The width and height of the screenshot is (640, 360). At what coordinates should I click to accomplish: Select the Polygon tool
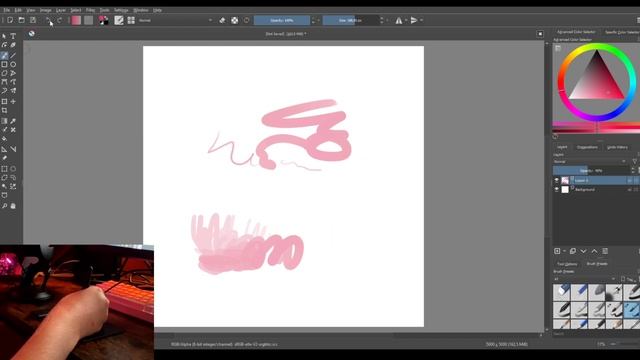(4, 73)
